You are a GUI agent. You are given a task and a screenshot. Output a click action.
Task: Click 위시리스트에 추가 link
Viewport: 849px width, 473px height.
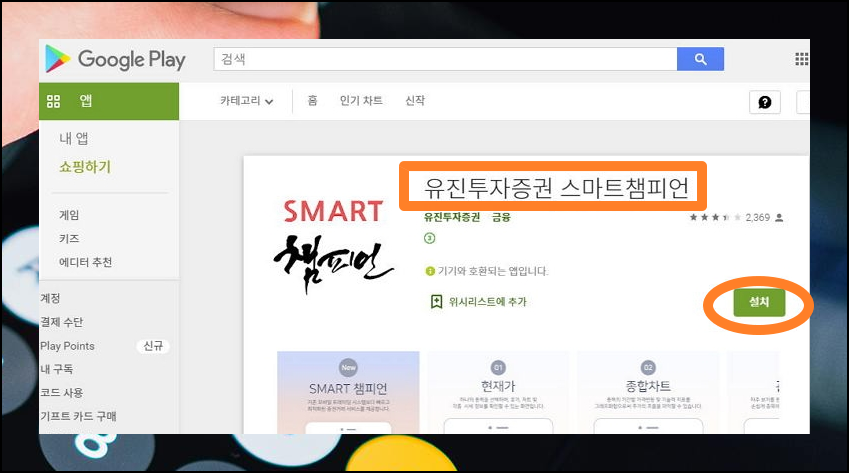point(487,302)
